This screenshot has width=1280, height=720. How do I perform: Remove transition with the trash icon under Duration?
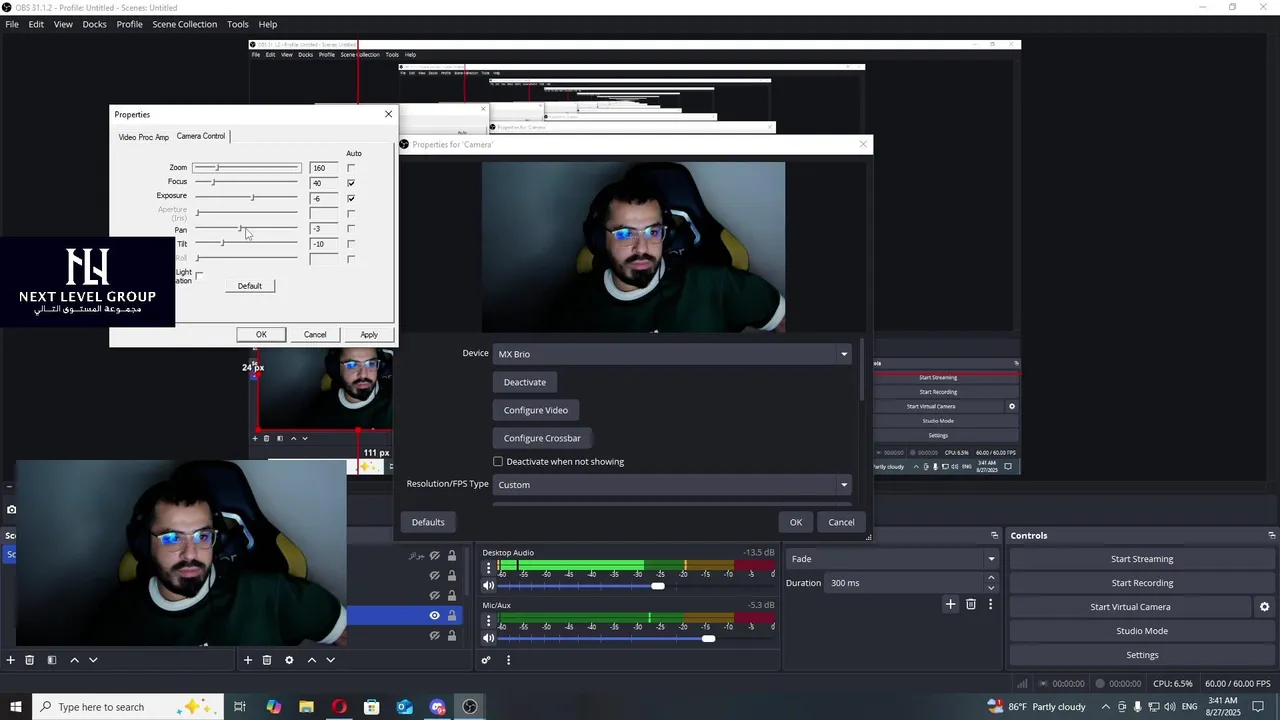click(x=971, y=604)
